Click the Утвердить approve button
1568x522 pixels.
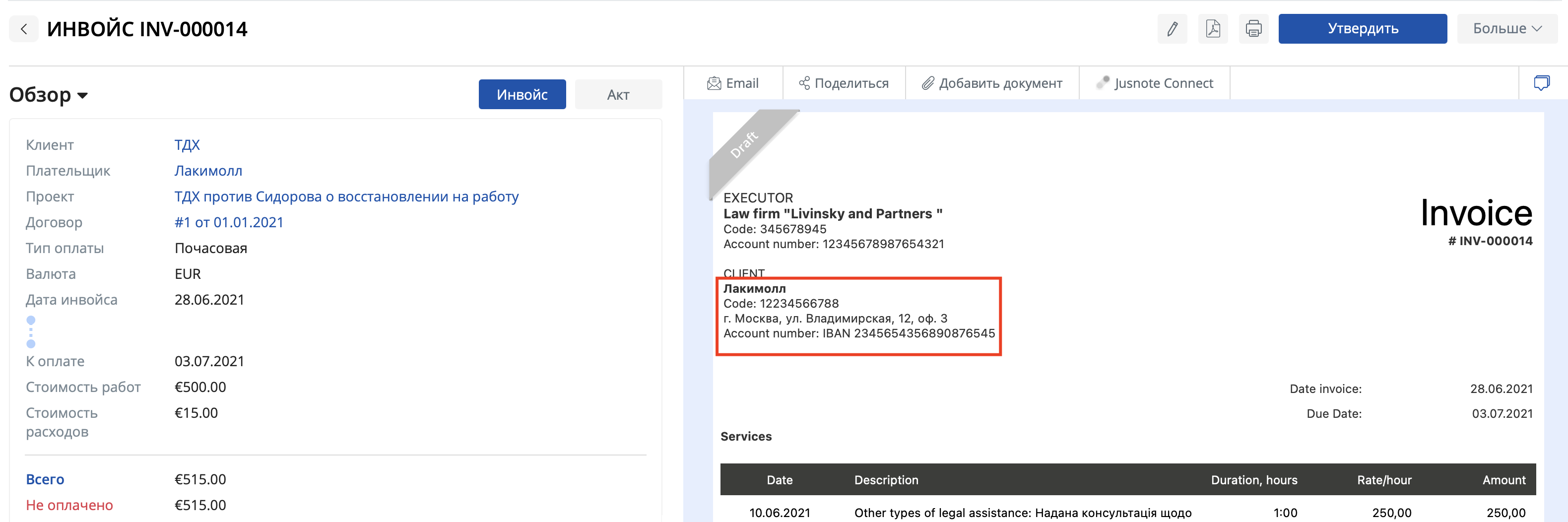[x=1362, y=29]
